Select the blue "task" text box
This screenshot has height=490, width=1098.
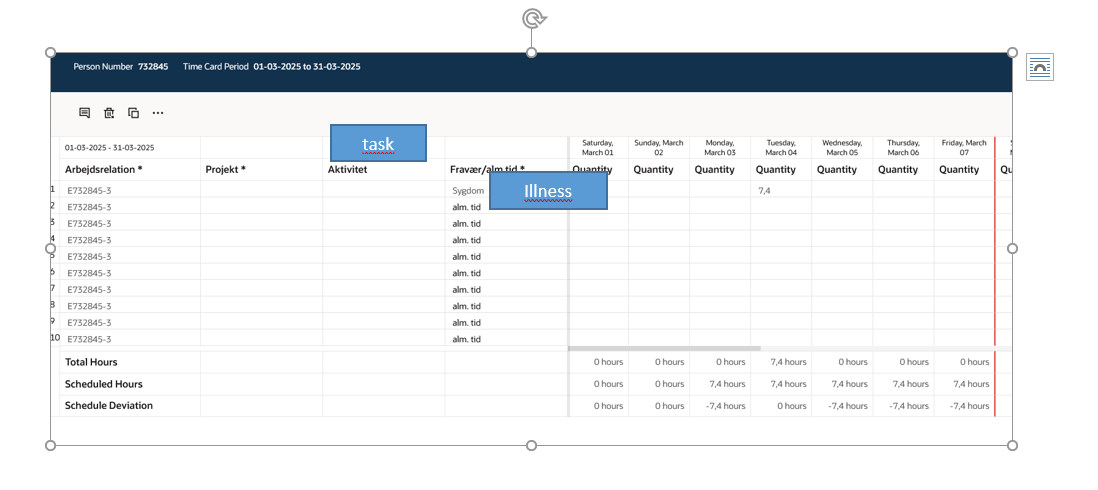[378, 143]
